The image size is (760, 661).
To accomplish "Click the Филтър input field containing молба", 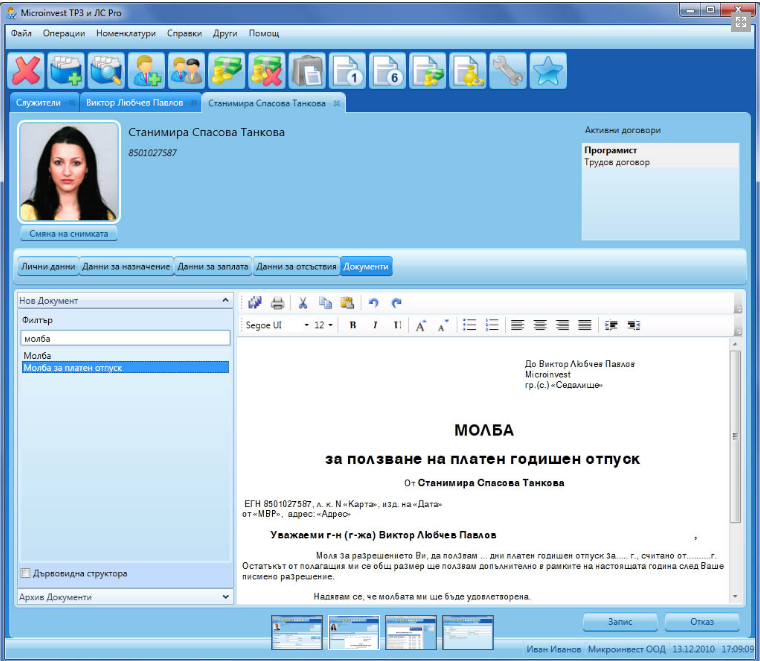I will pos(125,338).
